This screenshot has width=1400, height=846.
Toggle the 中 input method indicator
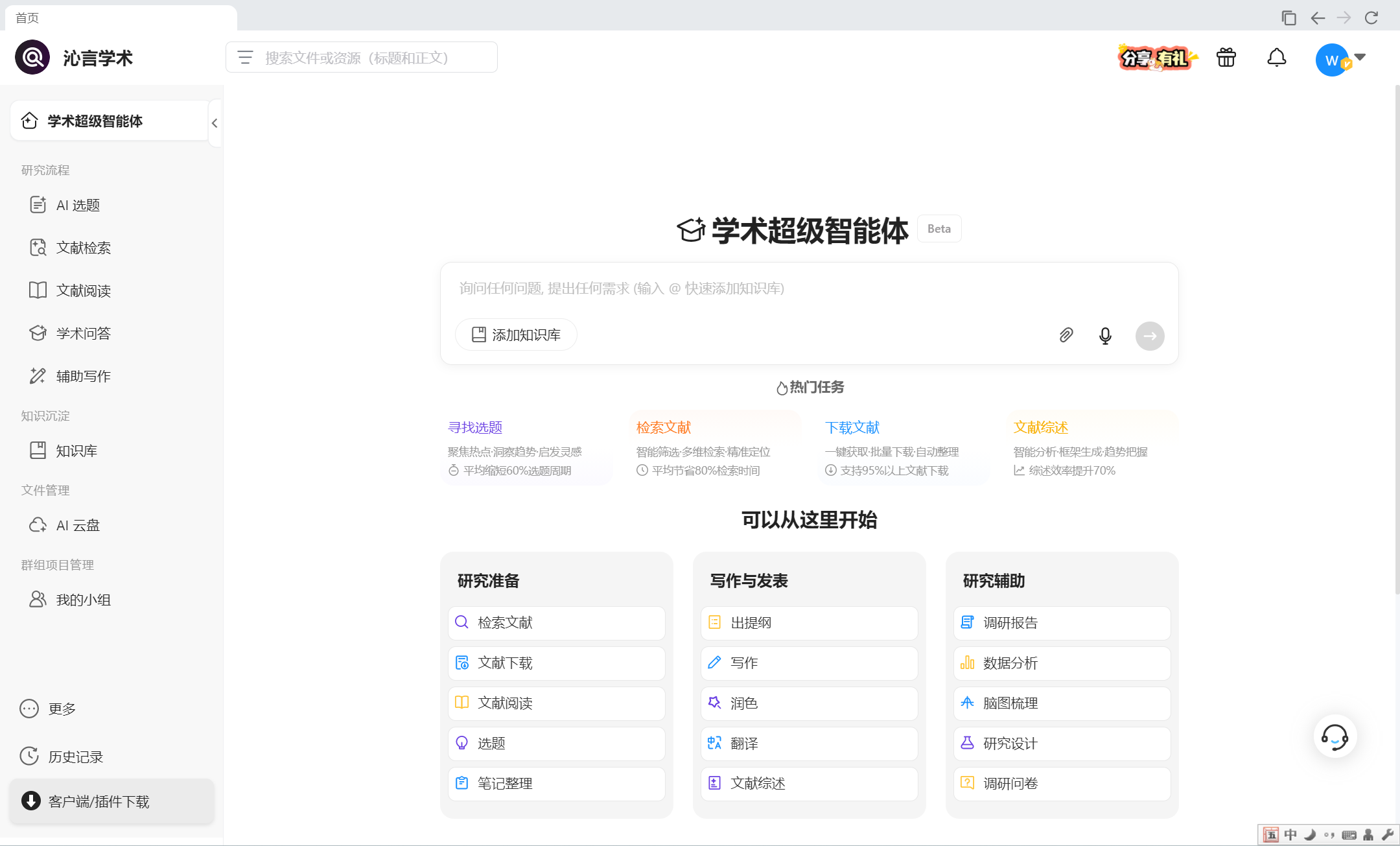tap(1290, 834)
